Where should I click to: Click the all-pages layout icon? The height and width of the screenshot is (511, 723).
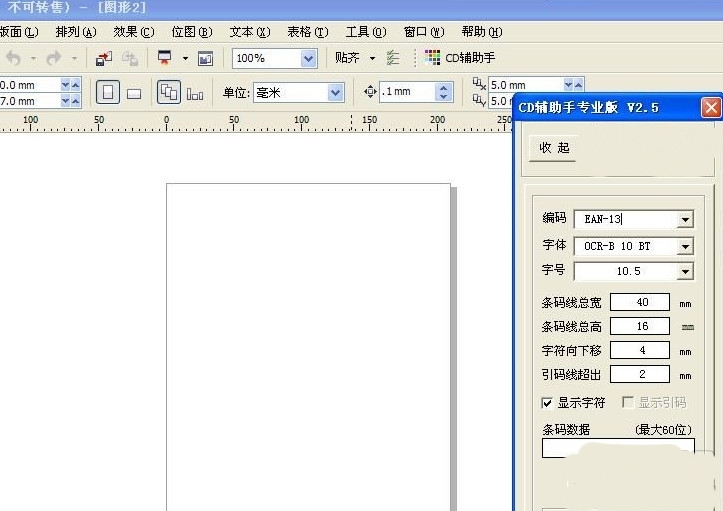click(169, 93)
